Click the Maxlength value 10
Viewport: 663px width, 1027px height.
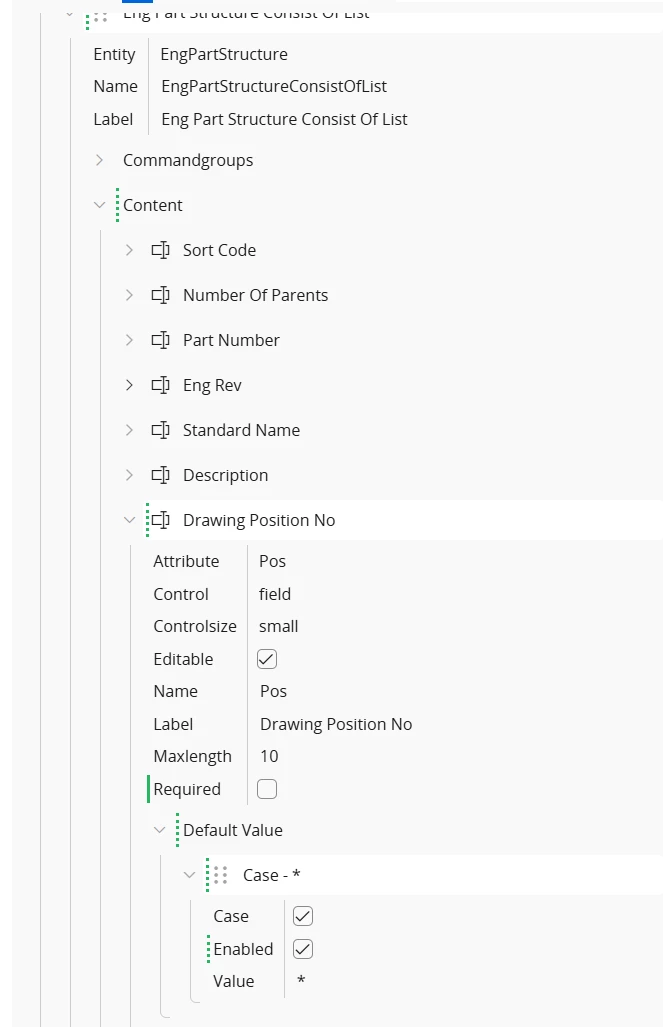[269, 756]
